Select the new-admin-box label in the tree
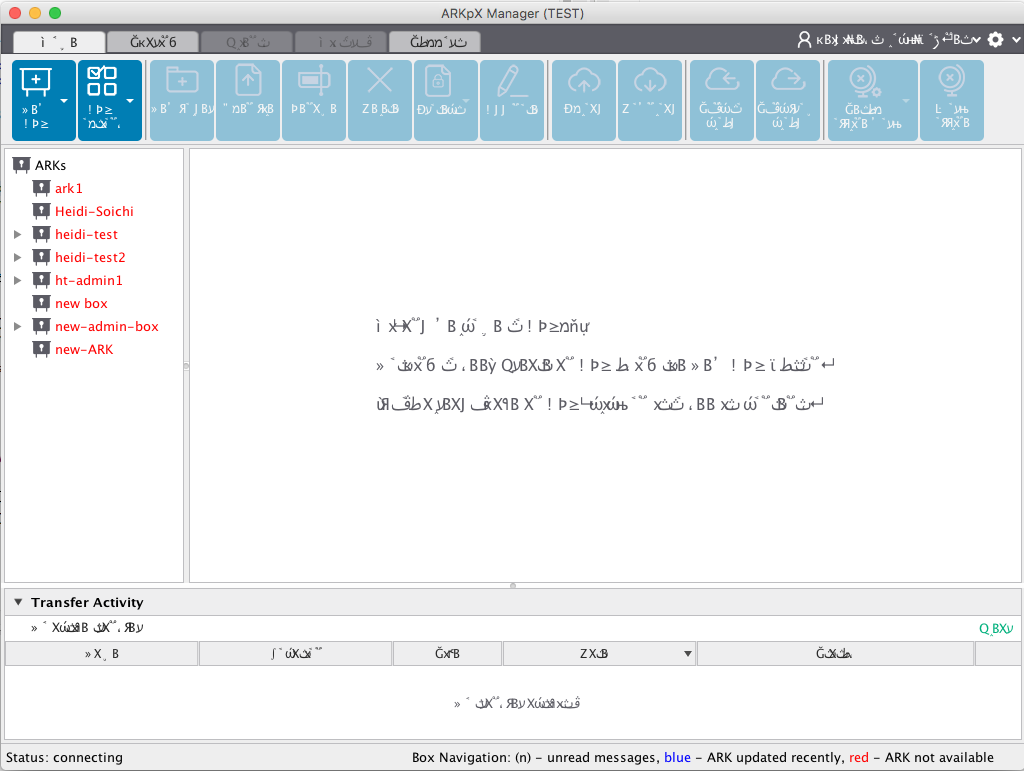Viewport: 1024px width, 771px height. coord(106,326)
